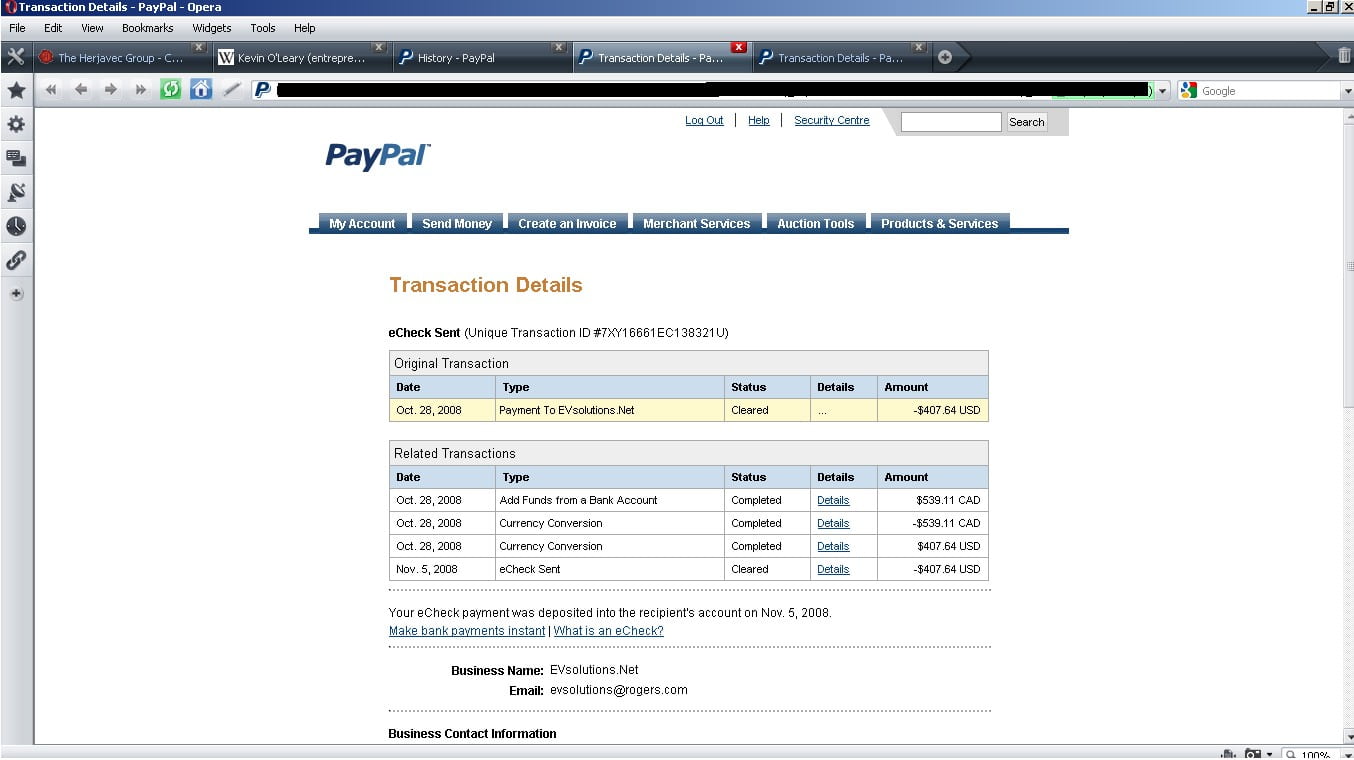
Task: Open the Tools menu
Action: (x=263, y=28)
